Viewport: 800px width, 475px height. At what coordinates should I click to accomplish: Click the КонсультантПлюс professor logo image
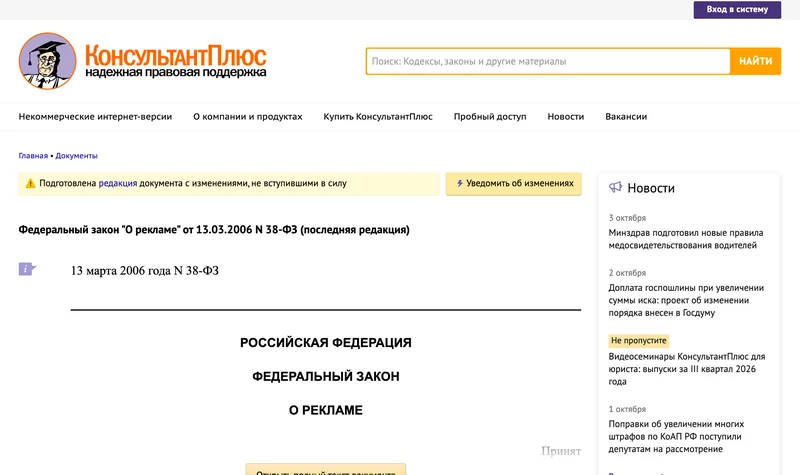click(x=47, y=61)
